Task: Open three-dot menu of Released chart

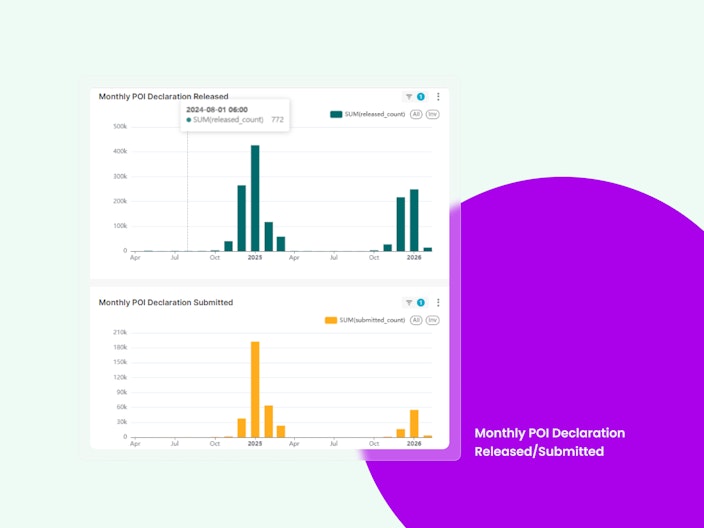Action: pyautogui.click(x=438, y=97)
